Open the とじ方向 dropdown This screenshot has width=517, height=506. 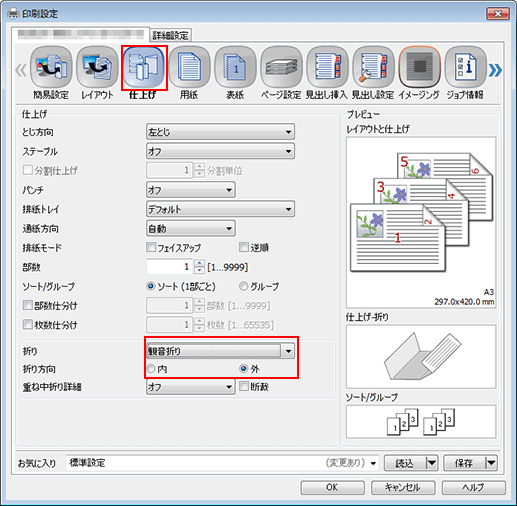(x=220, y=132)
